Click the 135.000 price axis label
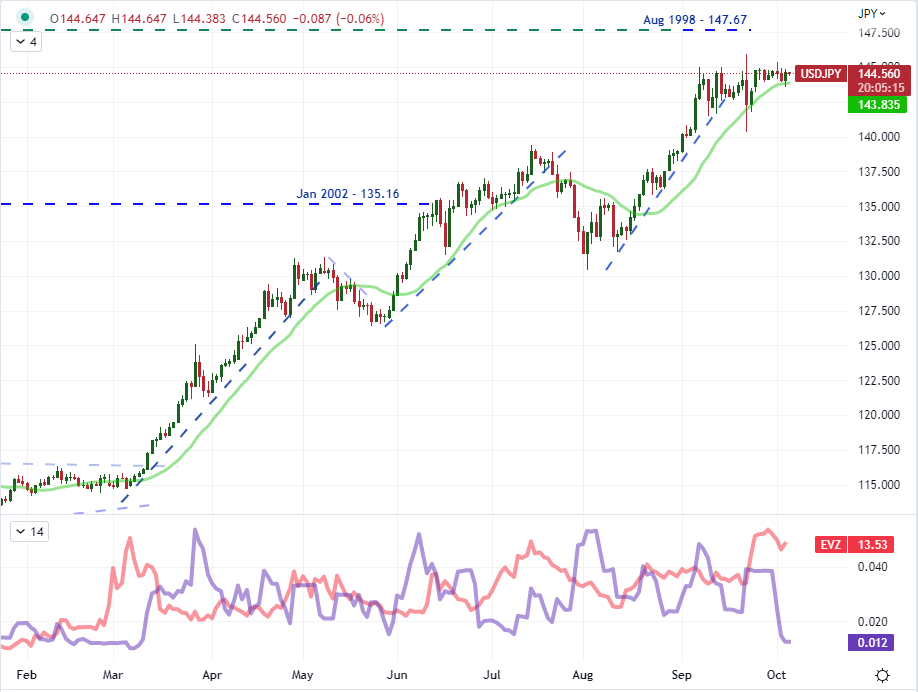Viewport: 918px width, 692px height. (x=879, y=206)
